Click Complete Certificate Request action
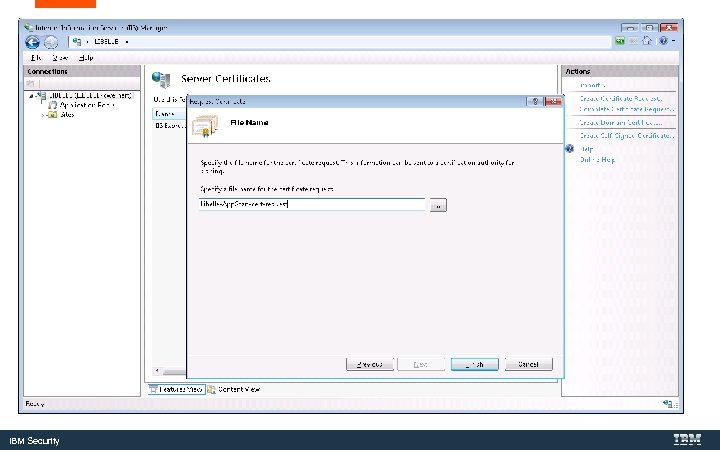Image resolution: width=720 pixels, height=450 pixels. (x=626, y=109)
